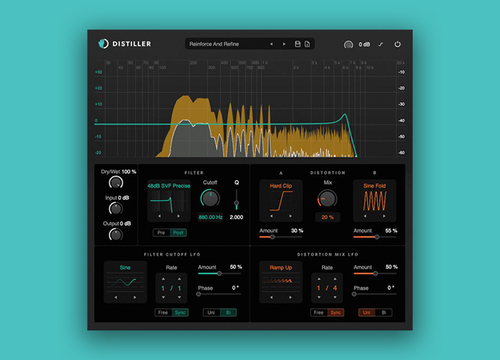Click Distortion Mix LFO Amount slider handle
The image size is (500, 360).
(x=375, y=274)
